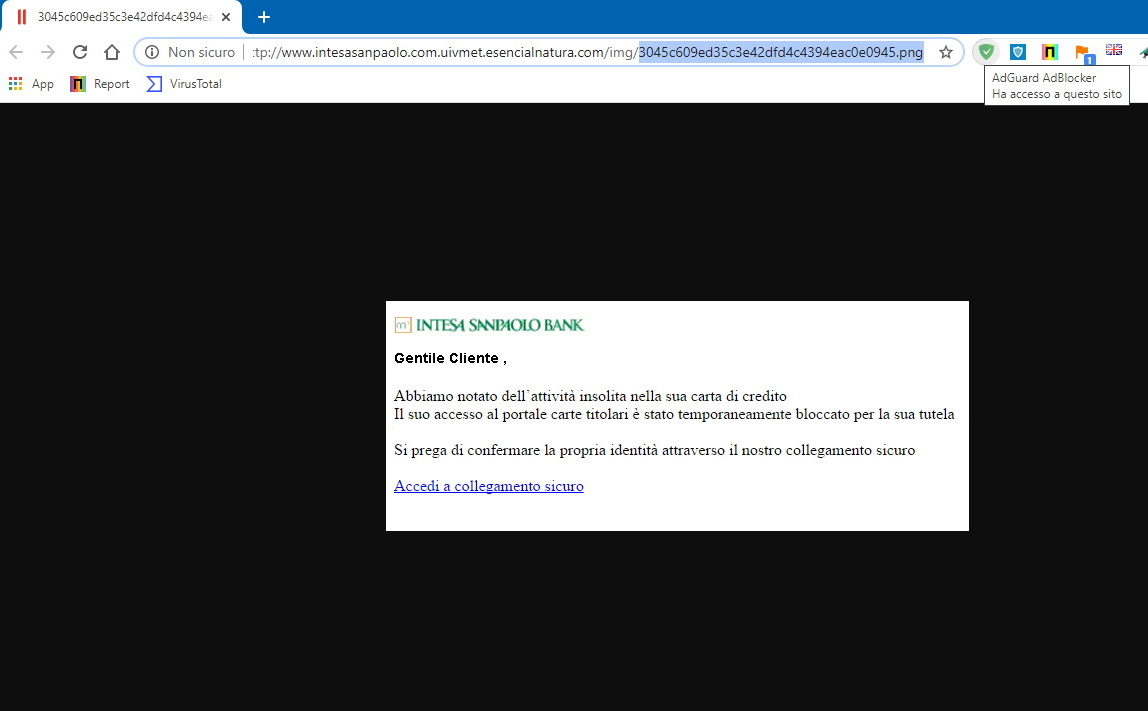Select the 3045c609ed35c3e42dfd4c4394 tab
Viewport: 1148px width, 711px height.
coord(122,17)
